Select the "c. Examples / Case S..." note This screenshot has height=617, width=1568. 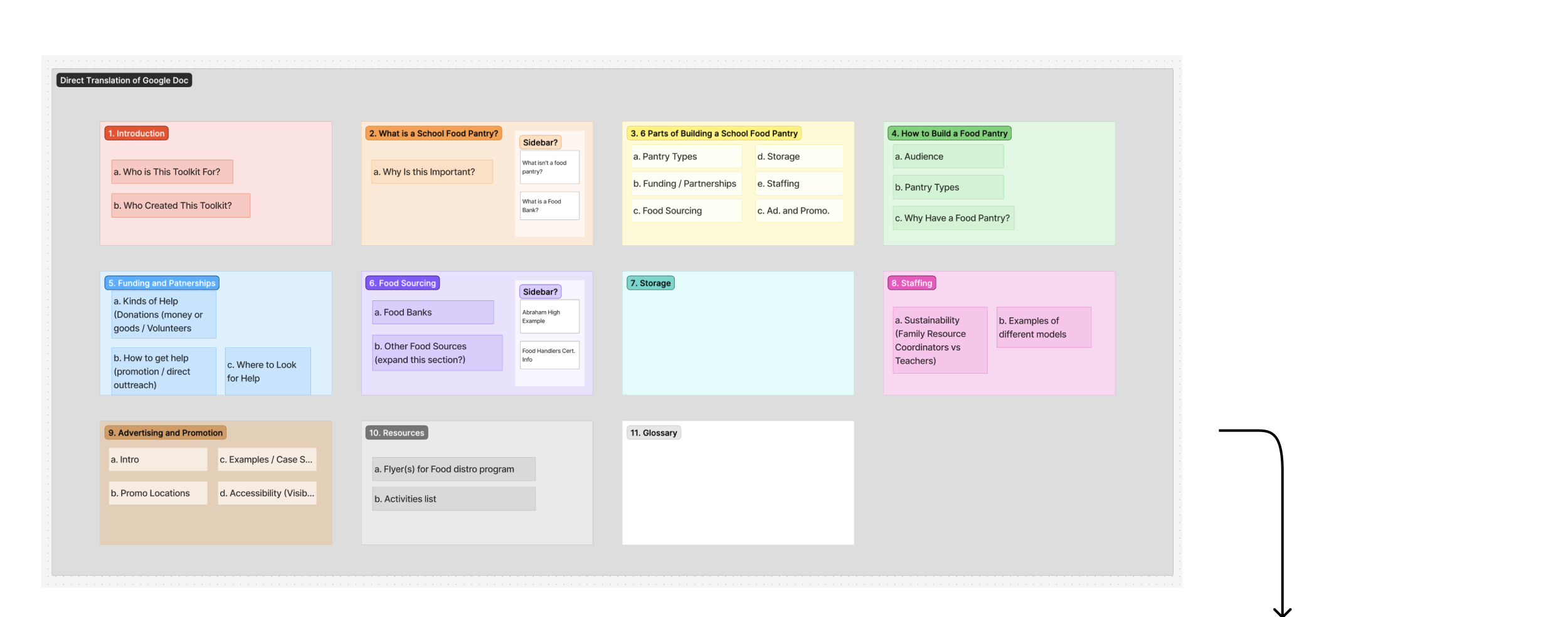(267, 460)
